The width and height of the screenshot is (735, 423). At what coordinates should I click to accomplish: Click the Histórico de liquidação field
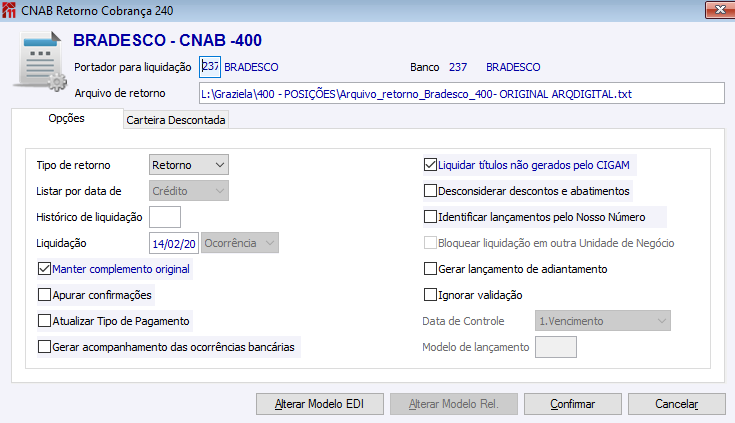[165, 217]
